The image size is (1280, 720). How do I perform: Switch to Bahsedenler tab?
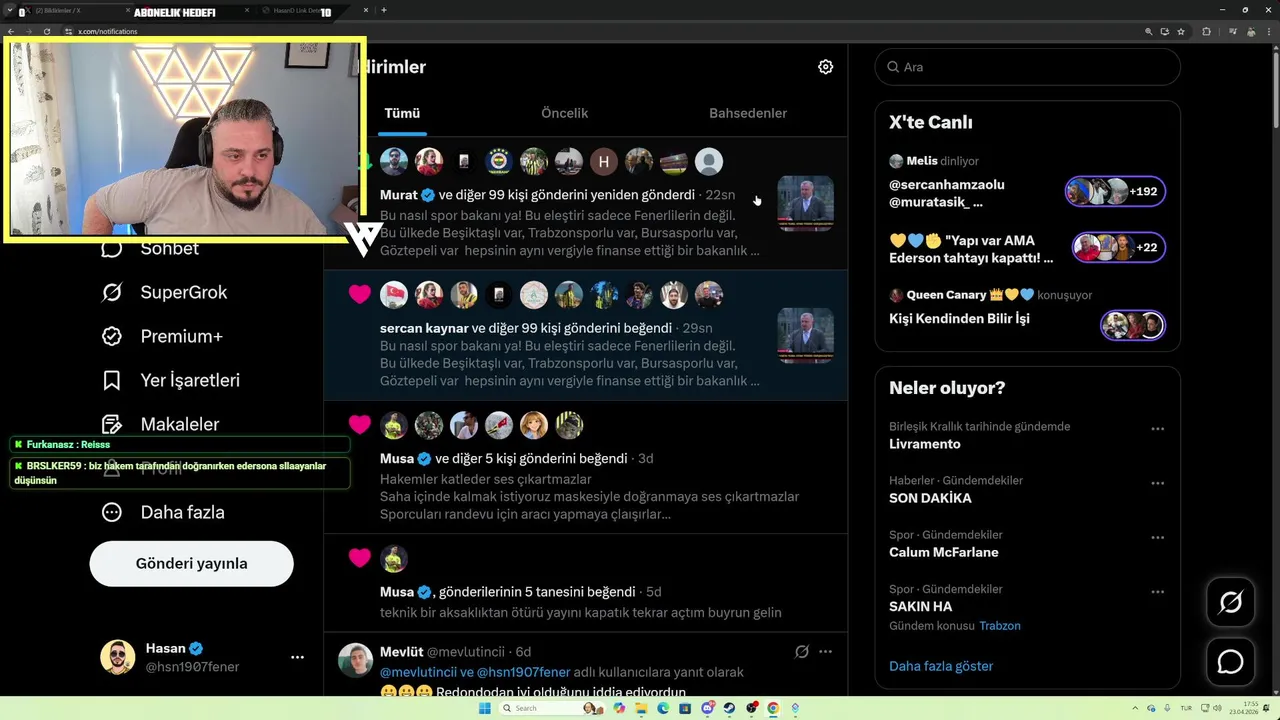click(x=748, y=113)
